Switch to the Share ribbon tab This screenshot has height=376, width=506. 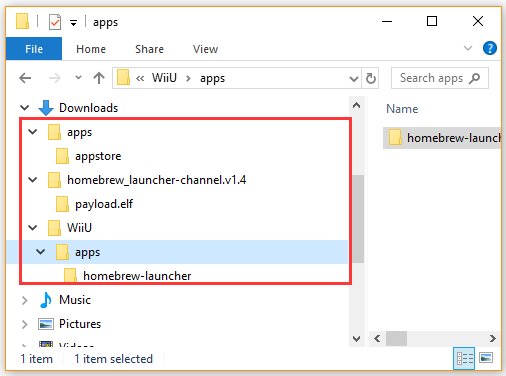pyautogui.click(x=149, y=49)
